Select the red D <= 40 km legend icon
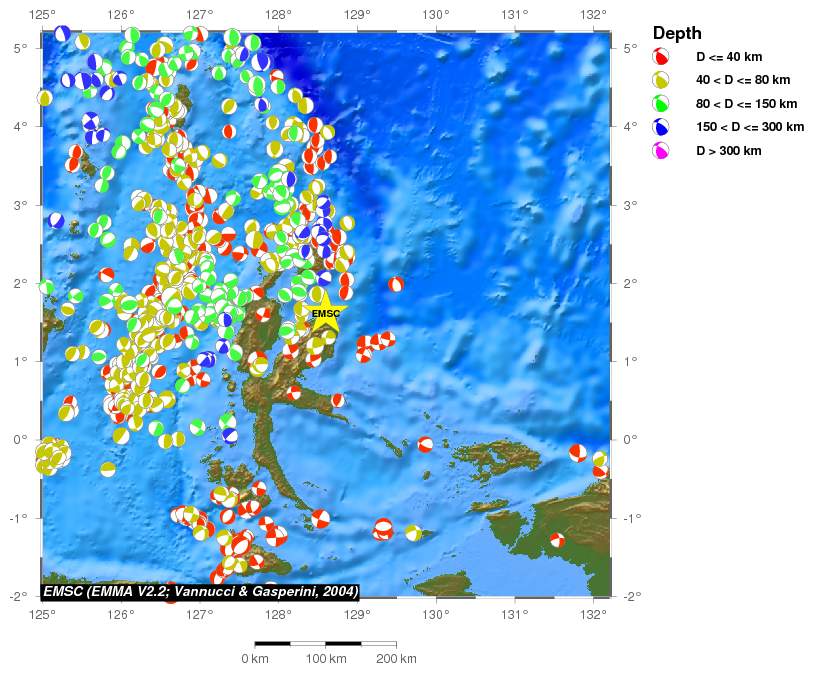The width and height of the screenshot is (814, 673). pos(660,57)
